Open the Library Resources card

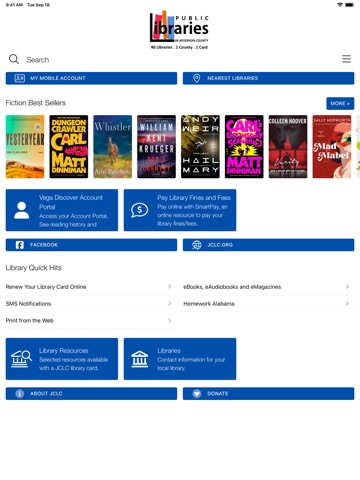click(x=62, y=359)
